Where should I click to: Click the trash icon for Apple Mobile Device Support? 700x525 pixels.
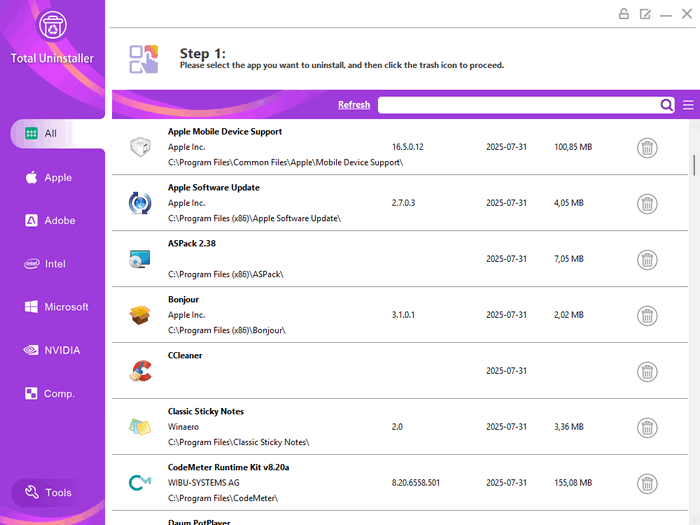point(647,148)
